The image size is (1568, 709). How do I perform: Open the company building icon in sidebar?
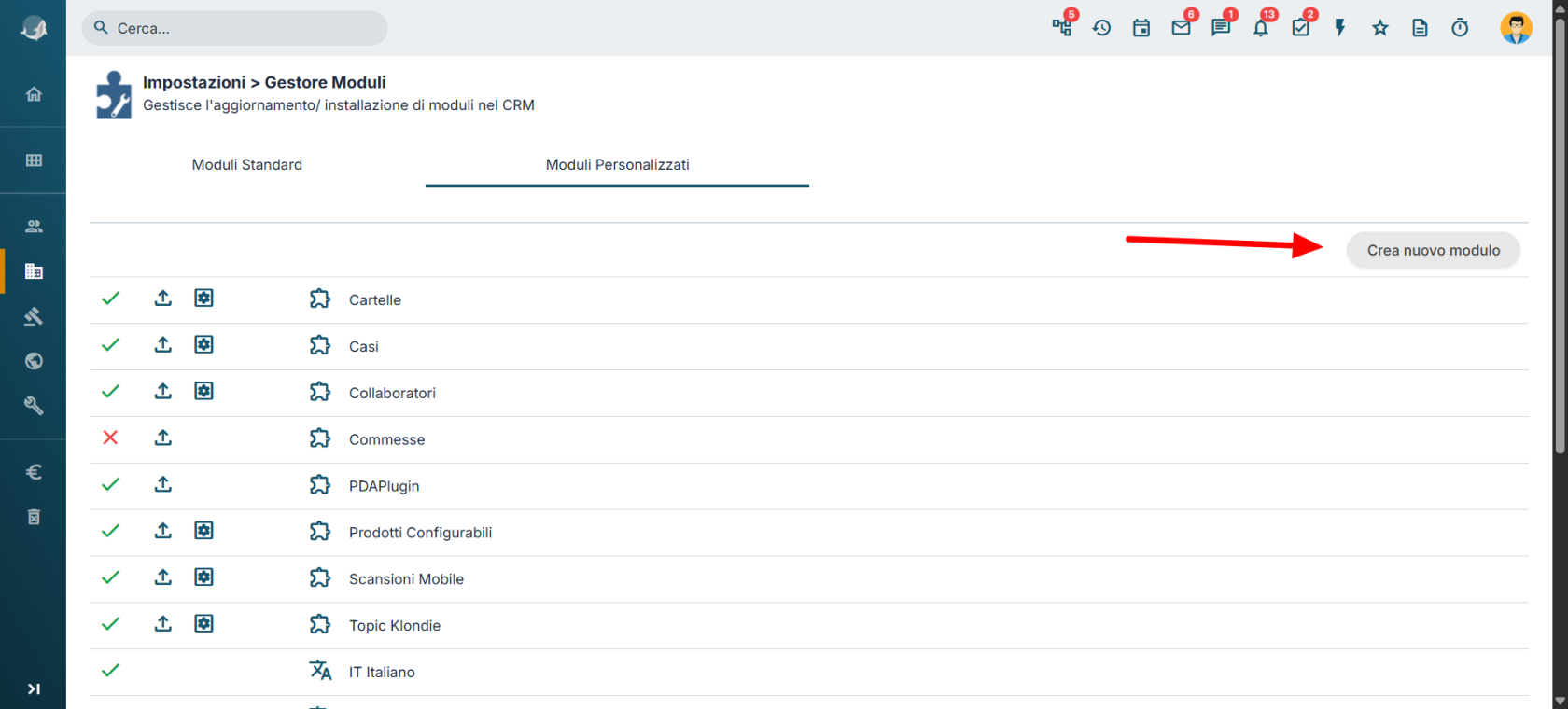click(34, 271)
